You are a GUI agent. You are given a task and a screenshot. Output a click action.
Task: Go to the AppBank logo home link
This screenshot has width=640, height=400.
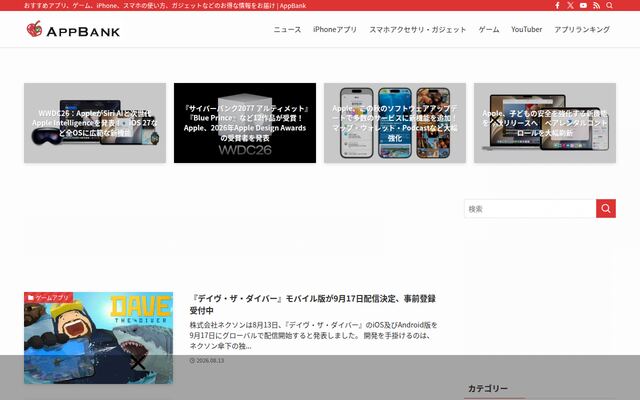[x=73, y=29]
